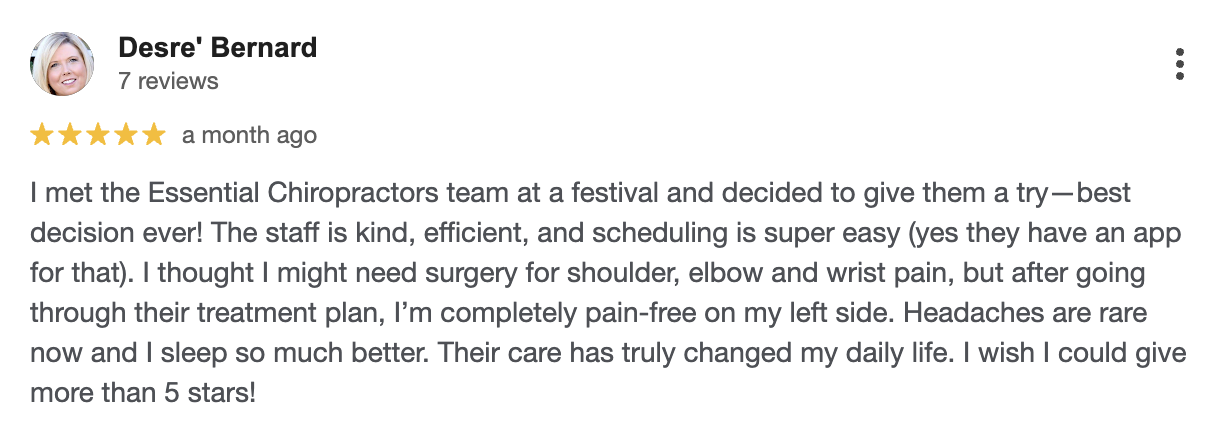Click the second gold rating star

(x=70, y=135)
